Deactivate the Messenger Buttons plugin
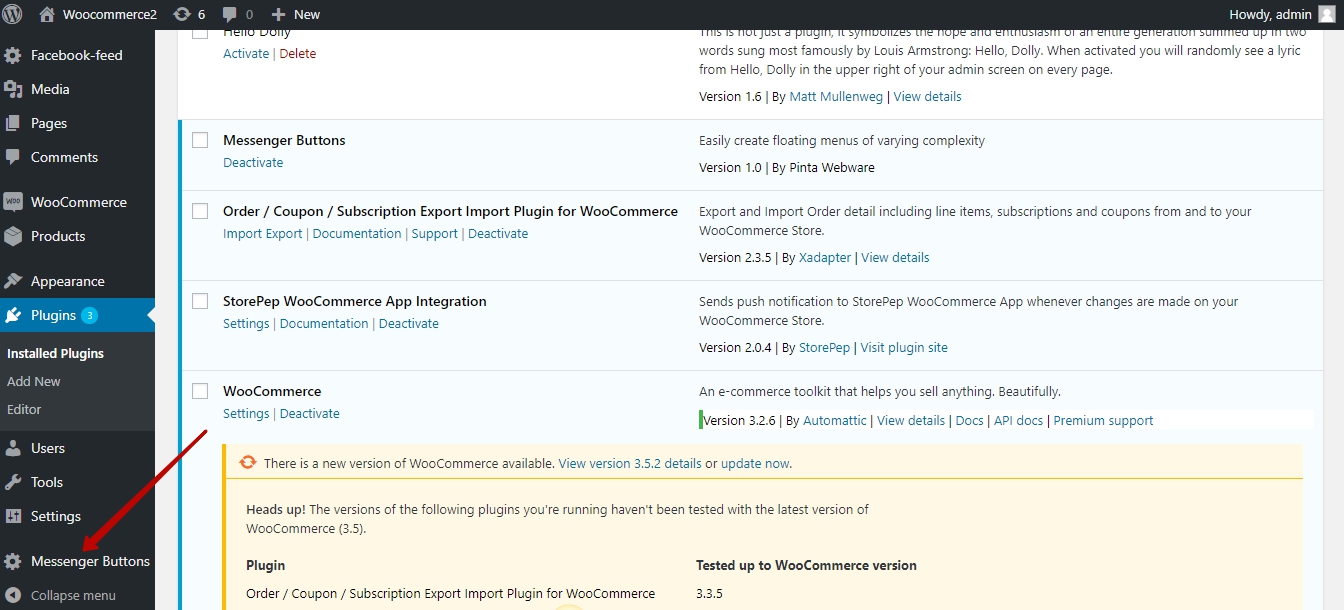This screenshot has width=1344, height=610. point(253,163)
